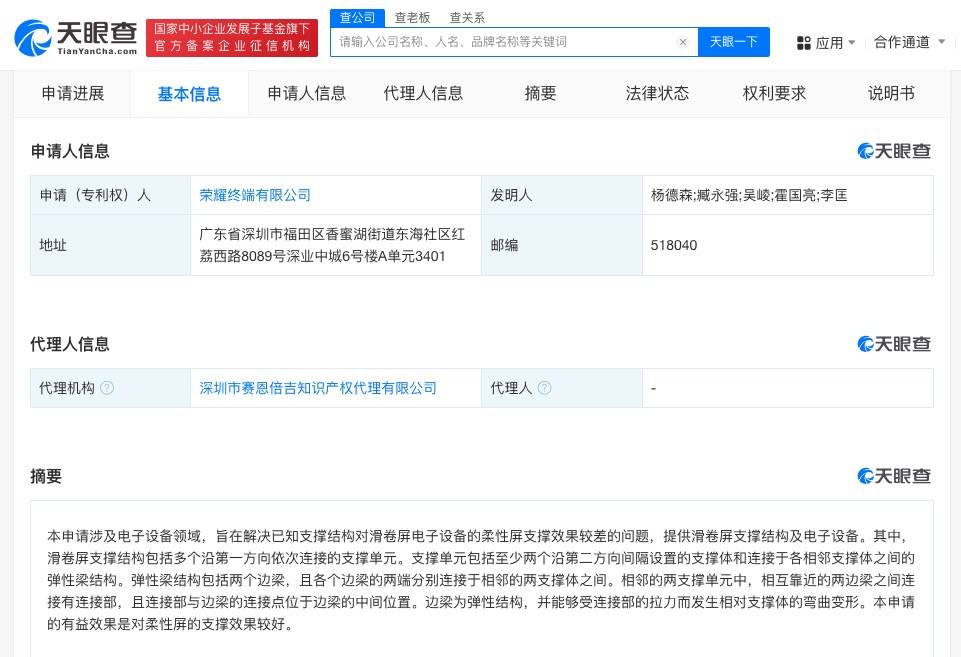Open the 申请进展 tab

pos(72,94)
